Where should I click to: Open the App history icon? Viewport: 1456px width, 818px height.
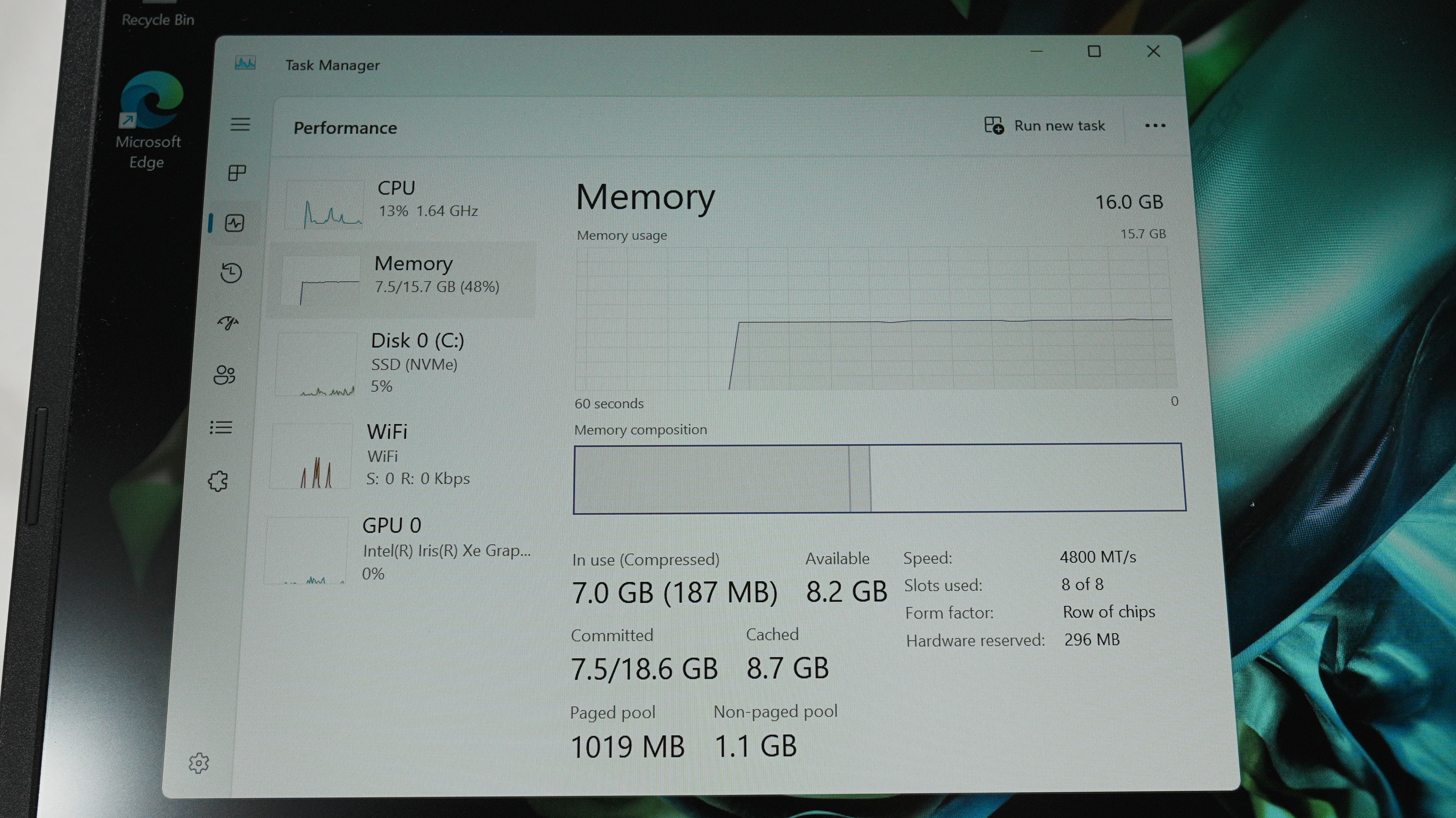coord(231,273)
